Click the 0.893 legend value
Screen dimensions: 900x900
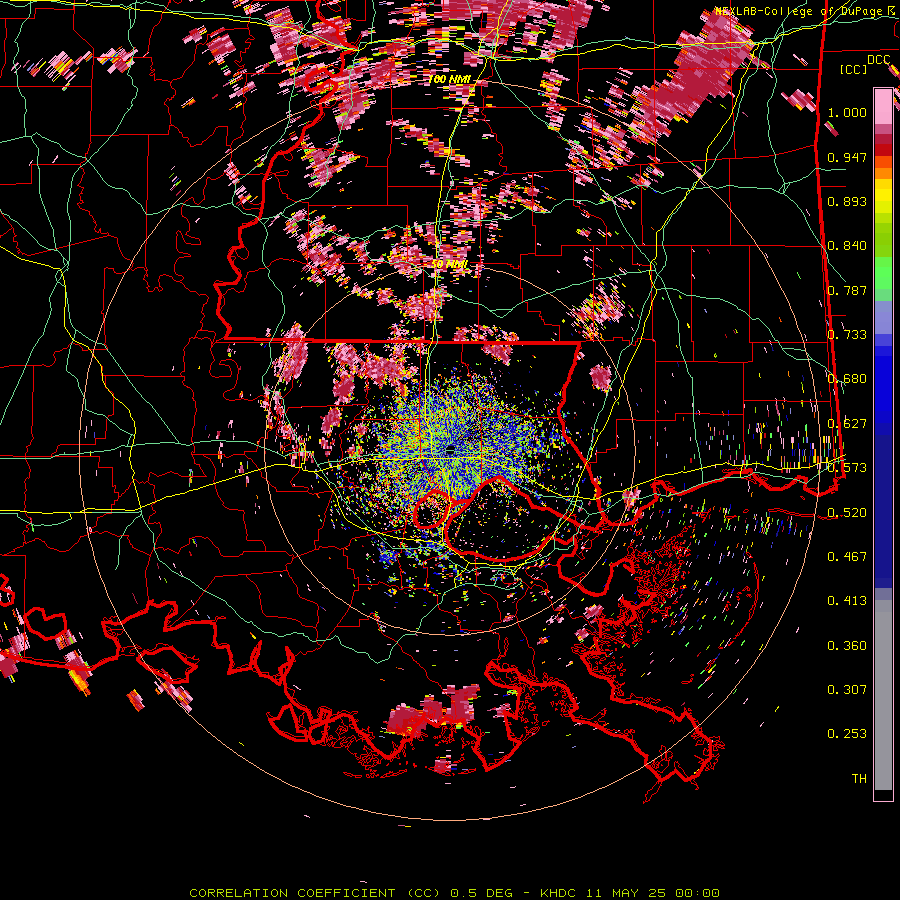[x=847, y=201]
